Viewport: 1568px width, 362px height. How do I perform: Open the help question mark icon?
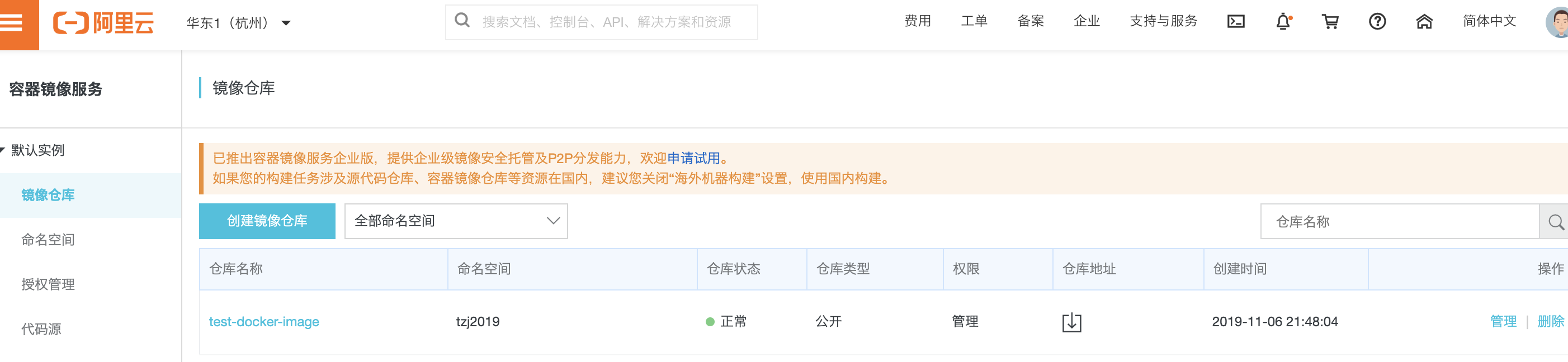pos(1377,22)
